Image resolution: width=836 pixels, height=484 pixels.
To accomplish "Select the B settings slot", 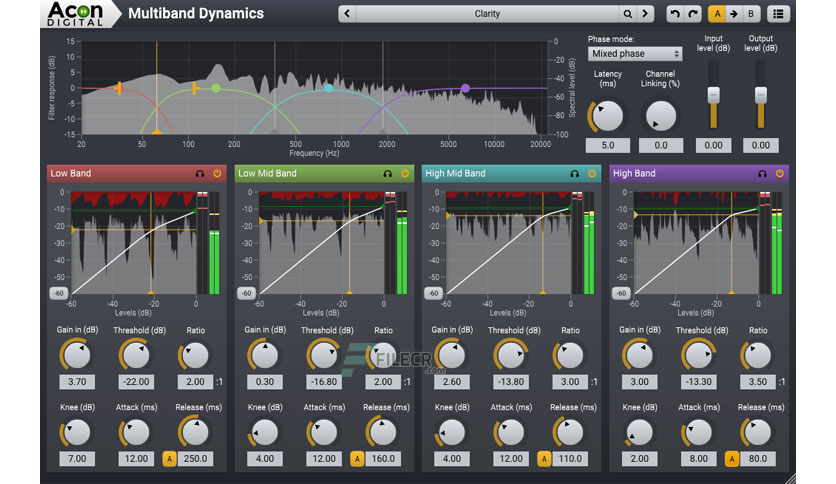I will [751, 14].
